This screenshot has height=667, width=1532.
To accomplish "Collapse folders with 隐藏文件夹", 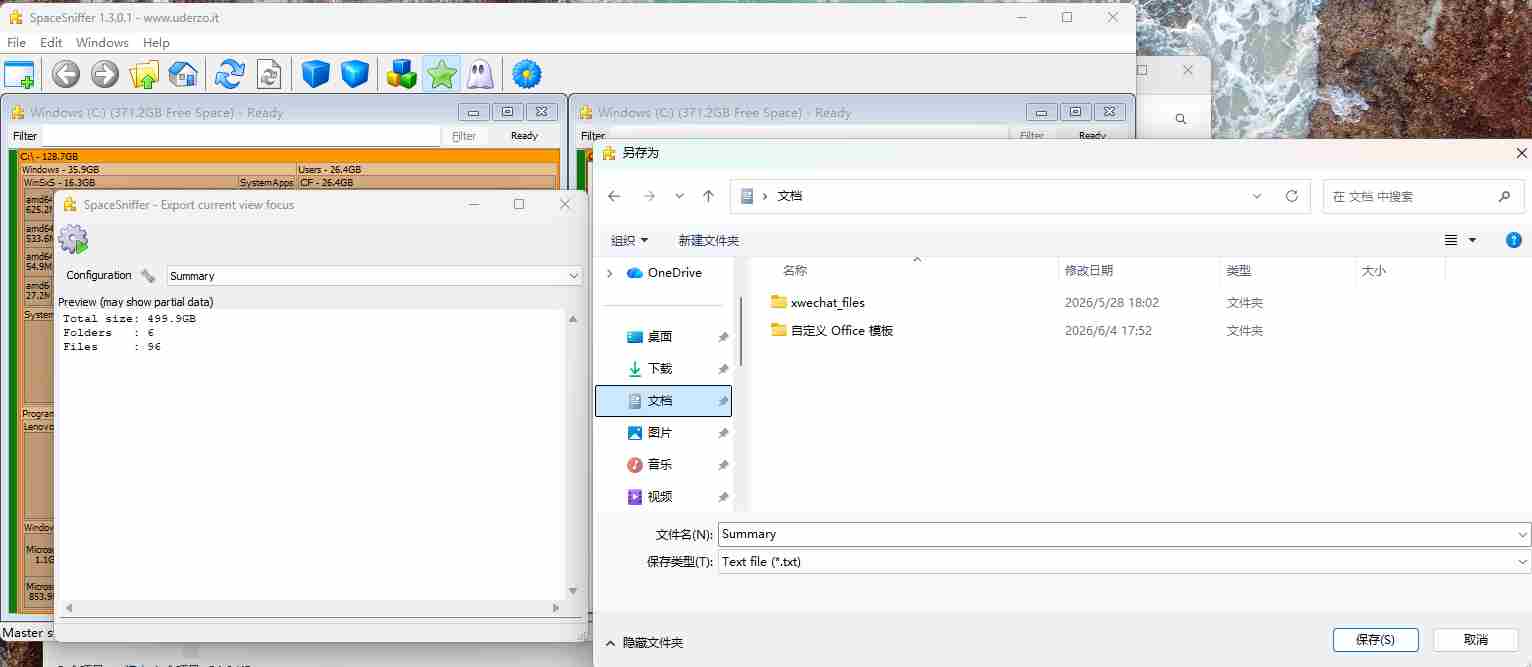I will click(x=643, y=642).
